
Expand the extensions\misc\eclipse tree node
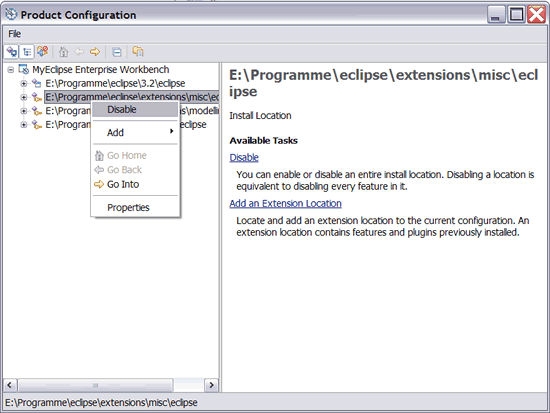(24, 97)
